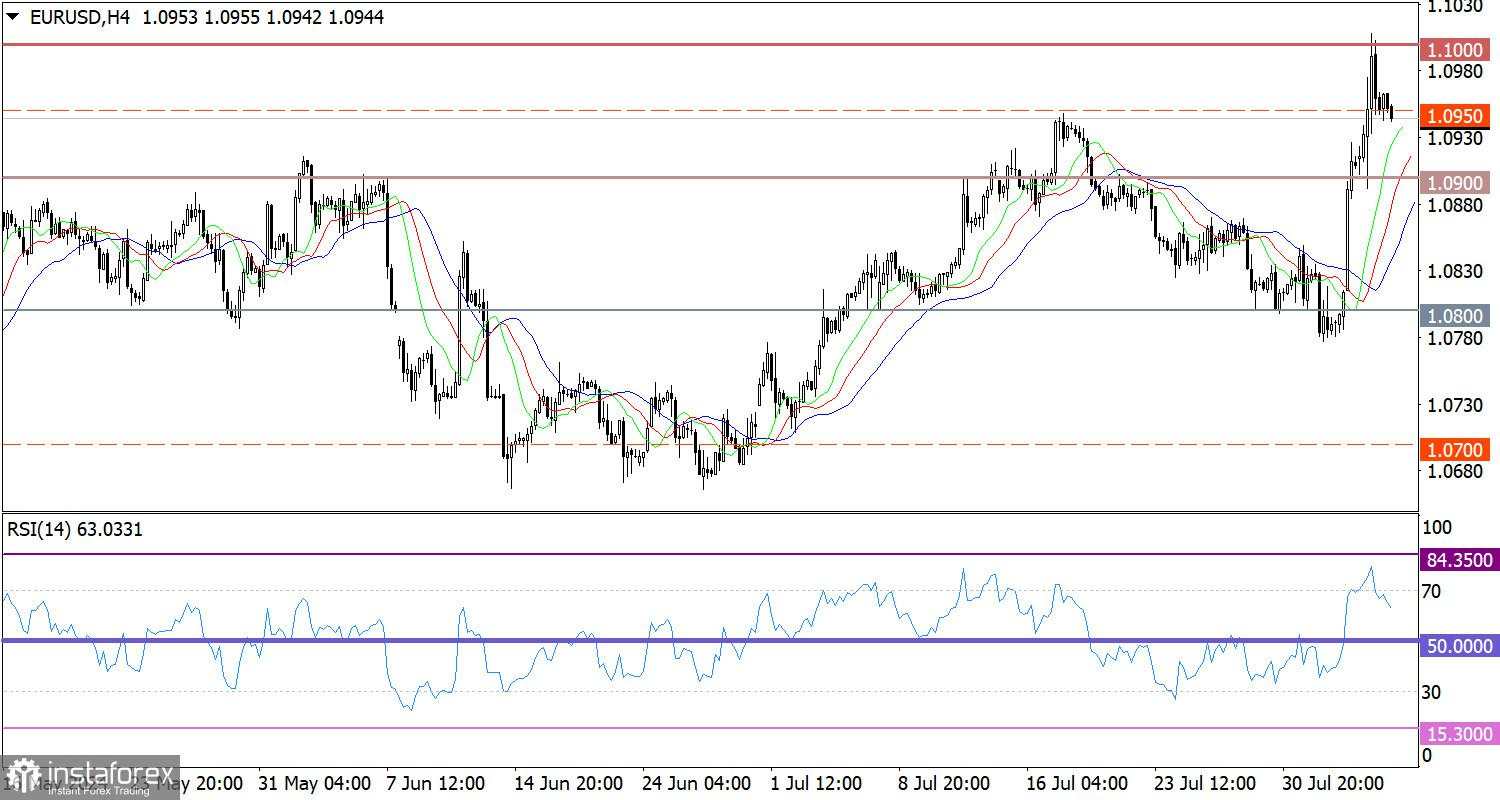Select the 16 Jul 04:00 time label
The height and width of the screenshot is (800, 1500).
pos(1076,782)
